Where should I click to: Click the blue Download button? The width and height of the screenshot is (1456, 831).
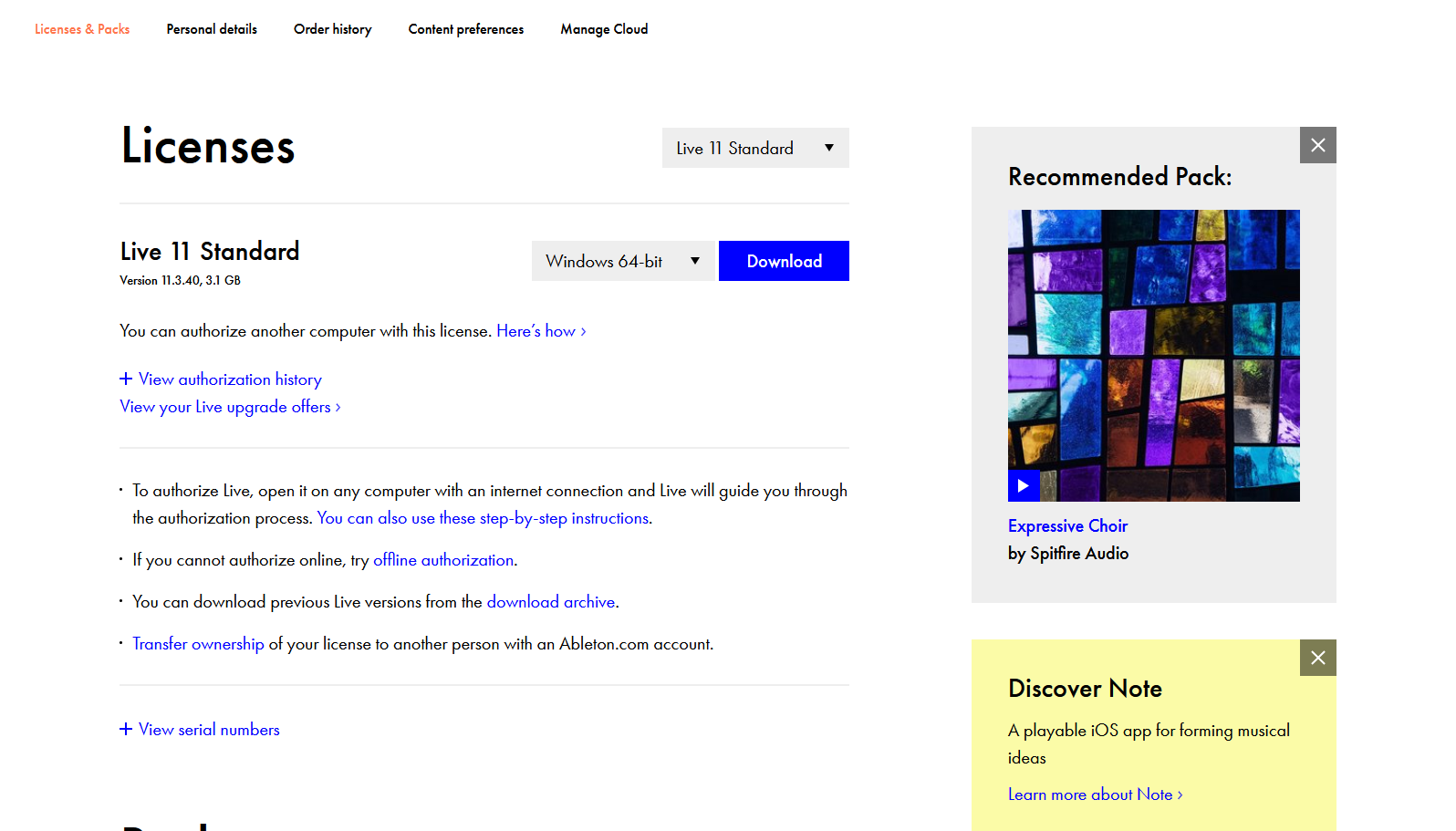pyautogui.click(x=784, y=261)
